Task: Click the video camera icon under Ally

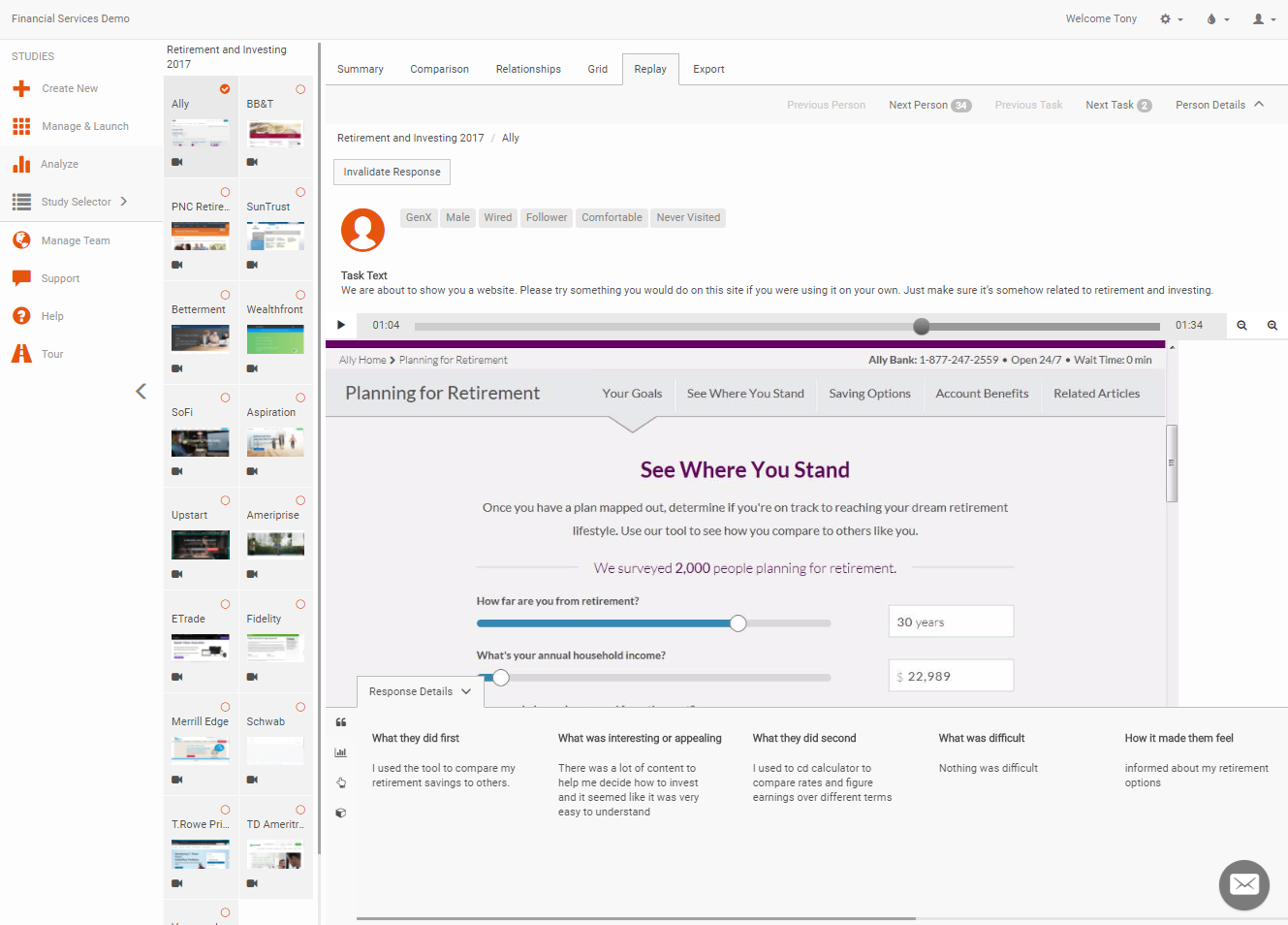Action: [177, 162]
